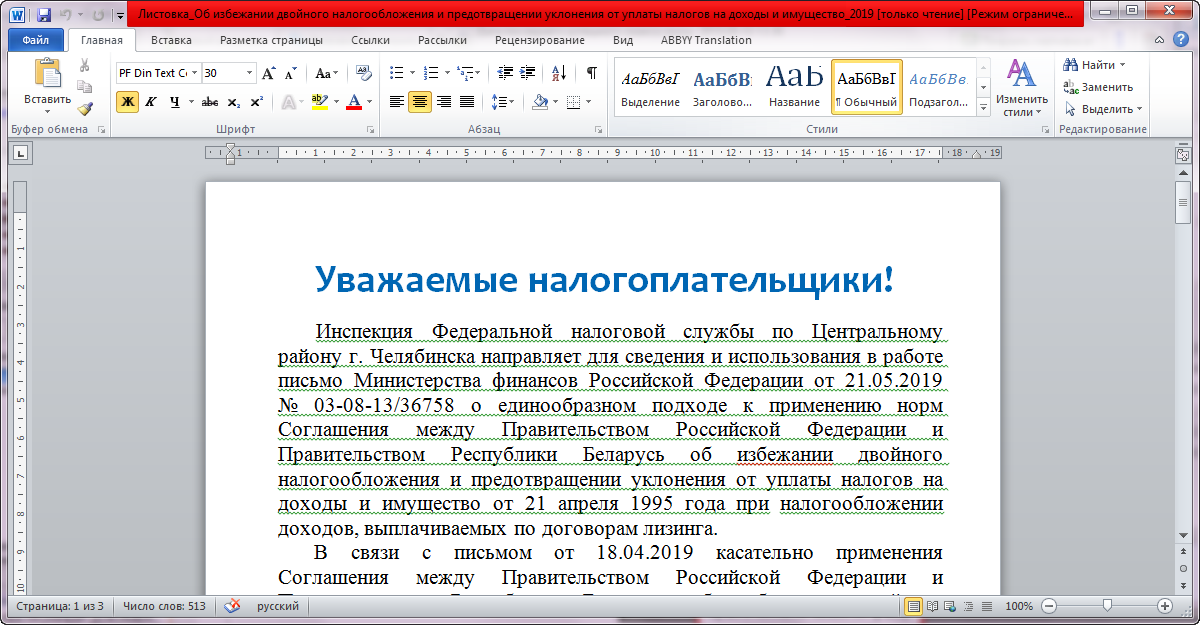This screenshot has width=1200, height=625.
Task: Save the document from the quick access toolbar
Action: 44,15
